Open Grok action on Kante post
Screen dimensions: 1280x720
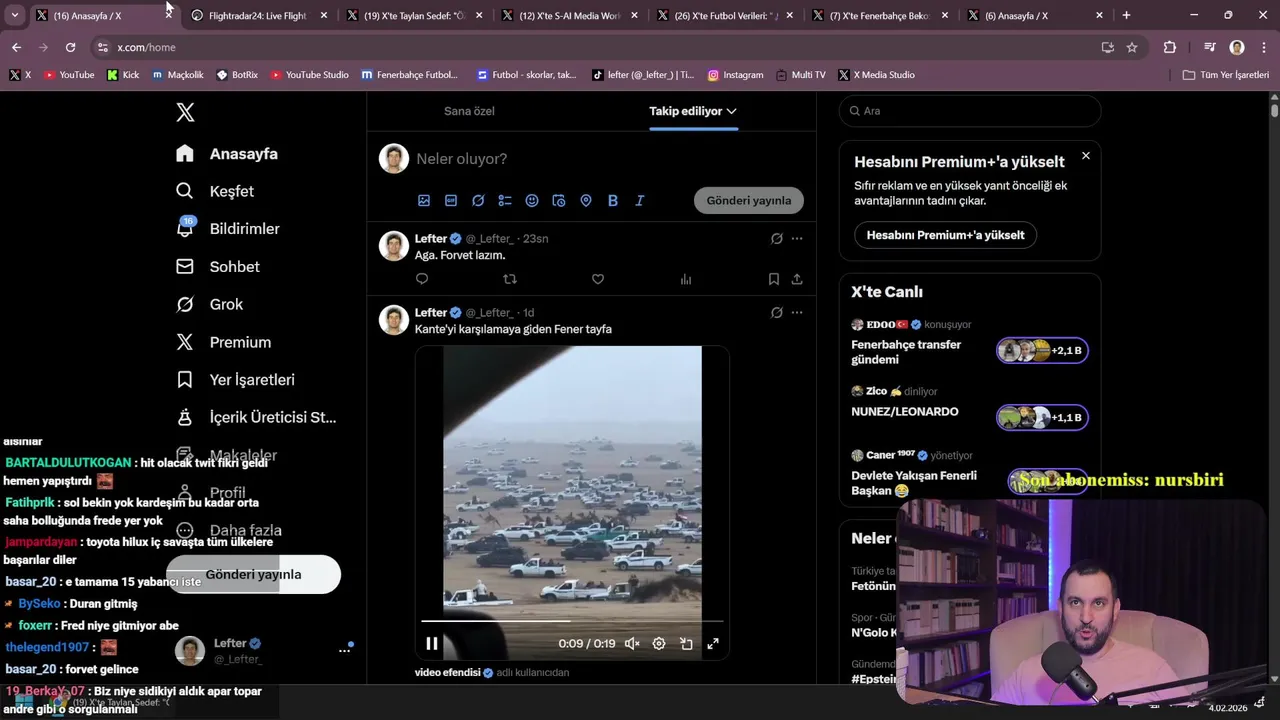coord(777,313)
